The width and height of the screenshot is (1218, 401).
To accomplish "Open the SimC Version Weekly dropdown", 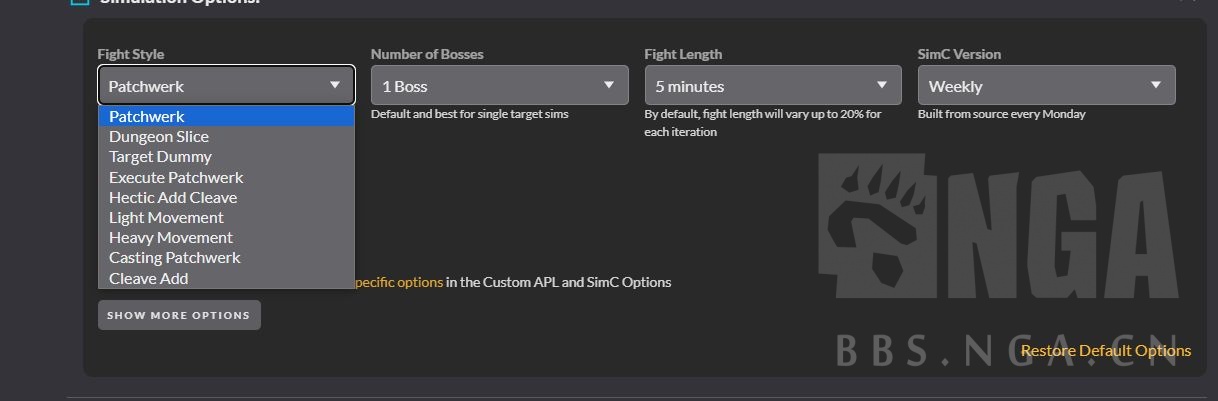I will tap(1046, 86).
